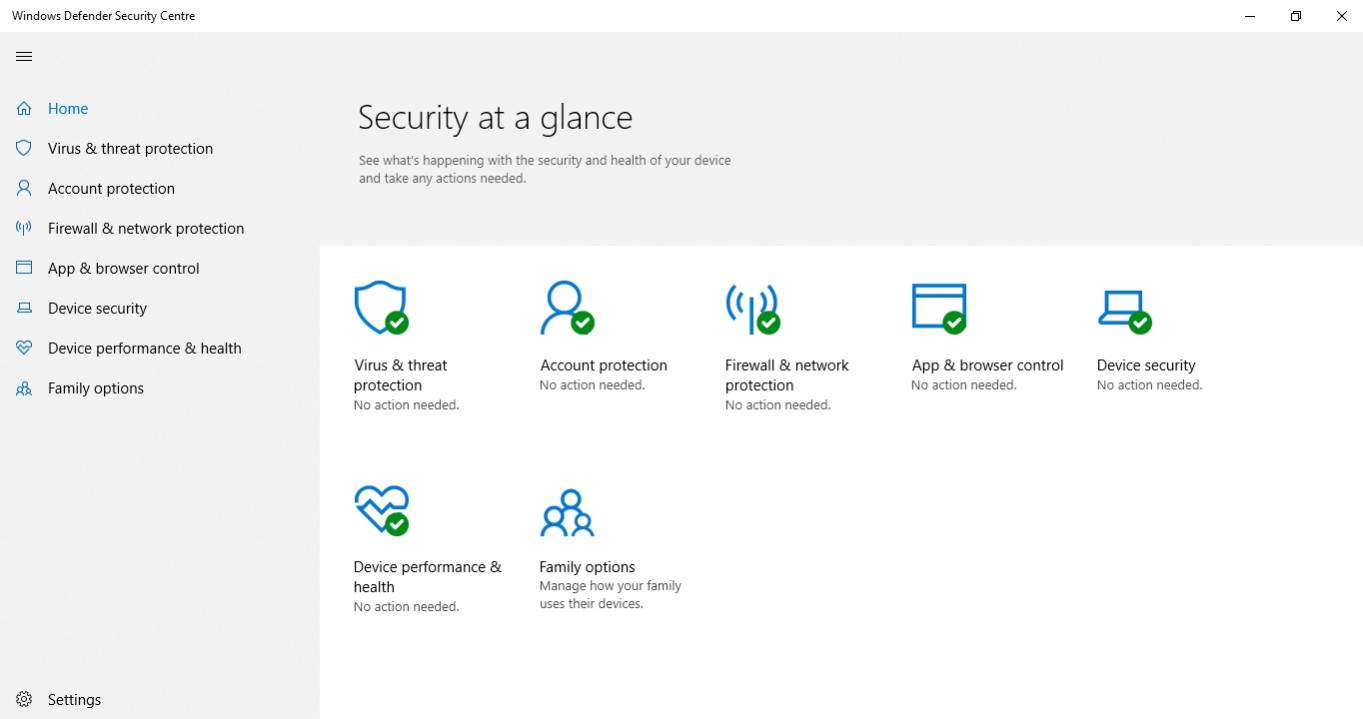
Task: Click the Settings gear icon in sidebar
Action: point(24,699)
